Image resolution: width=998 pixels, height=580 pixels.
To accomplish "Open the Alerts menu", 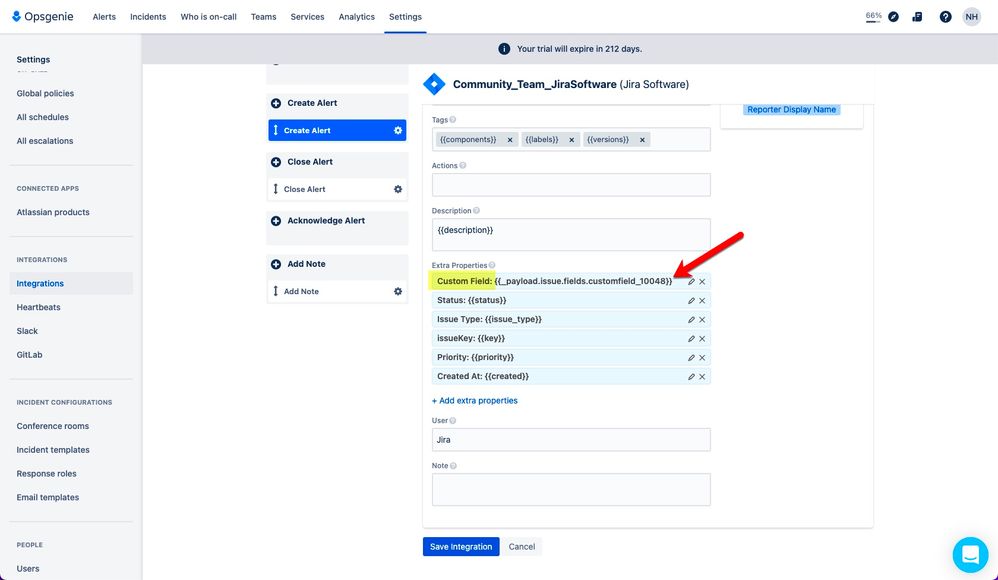I will [104, 17].
